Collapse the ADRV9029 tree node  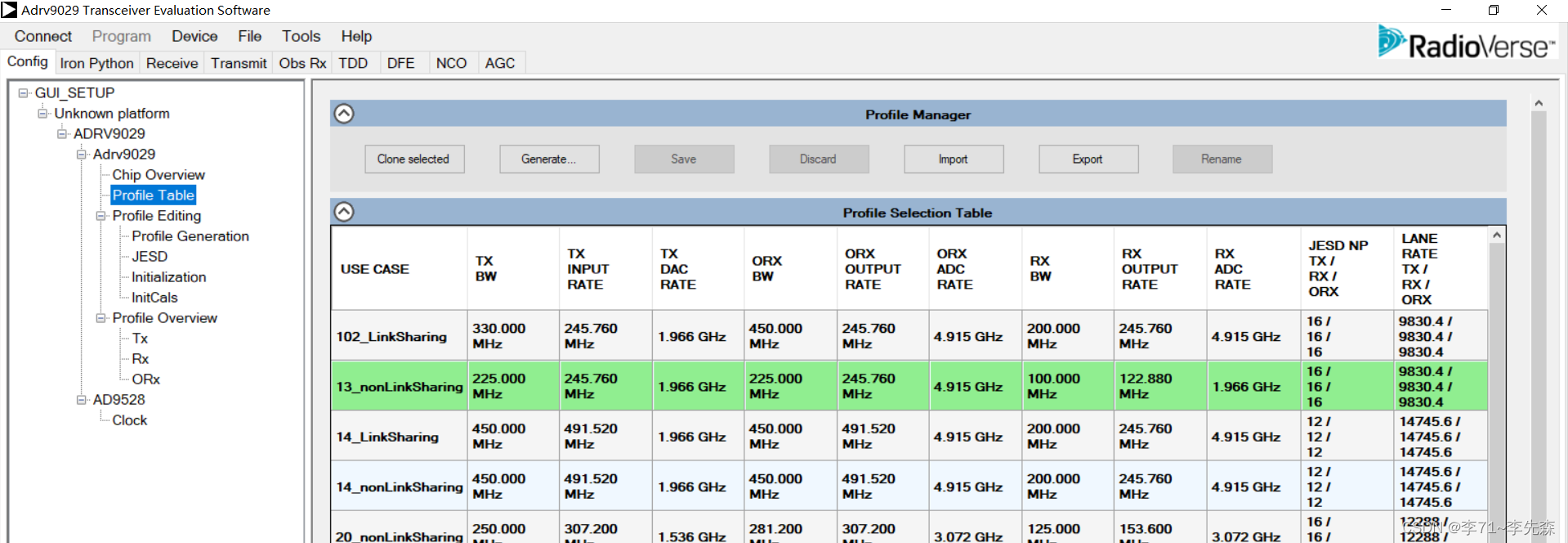tap(62, 134)
